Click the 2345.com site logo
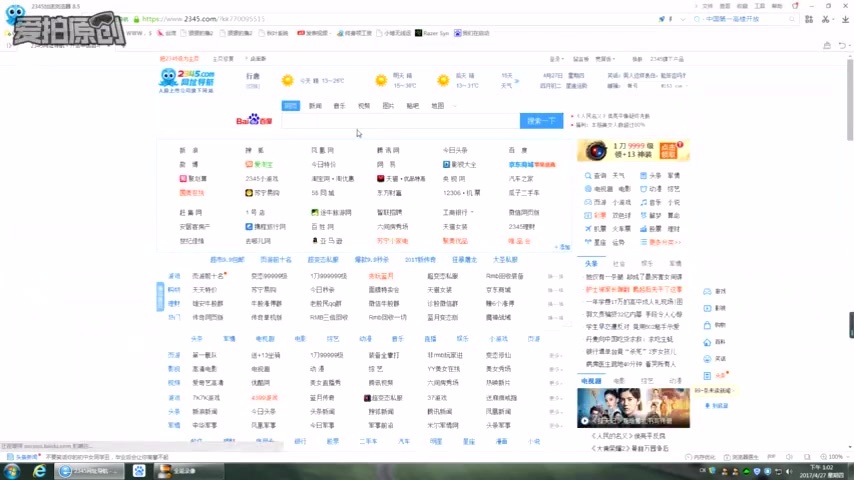 pos(187,81)
